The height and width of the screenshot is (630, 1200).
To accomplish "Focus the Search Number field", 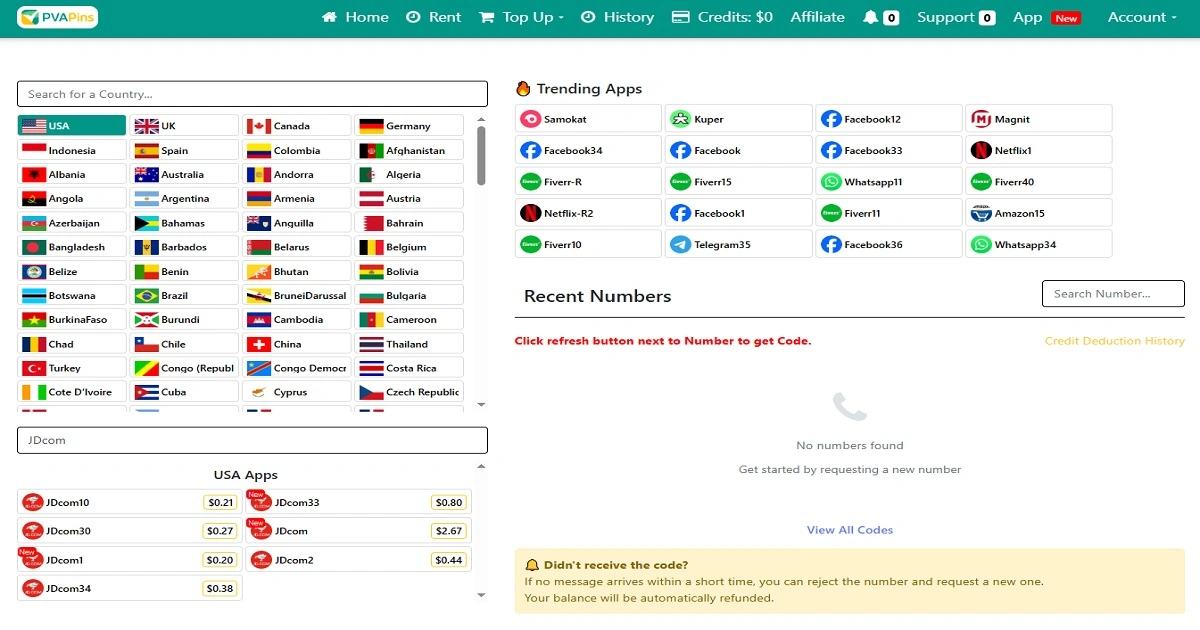I will (x=1113, y=294).
